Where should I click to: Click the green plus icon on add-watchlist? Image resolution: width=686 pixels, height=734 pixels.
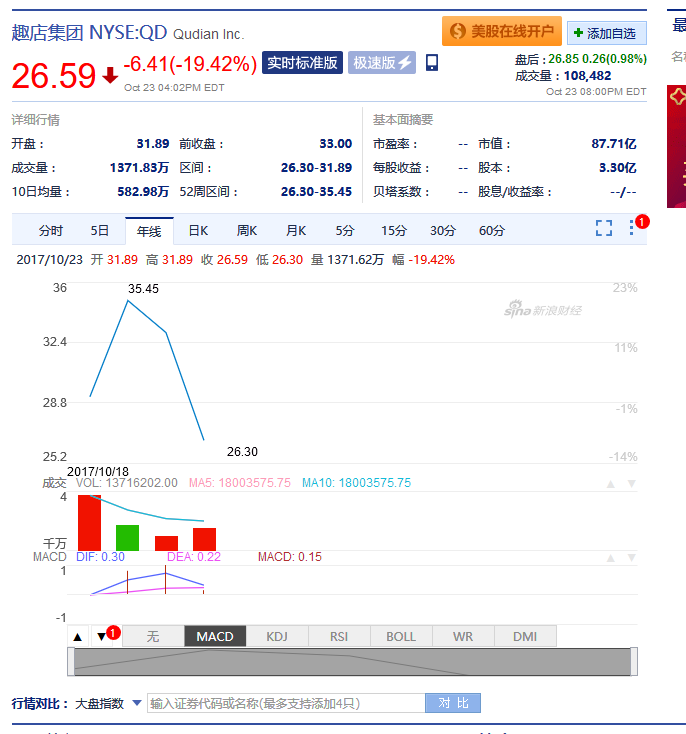click(578, 33)
